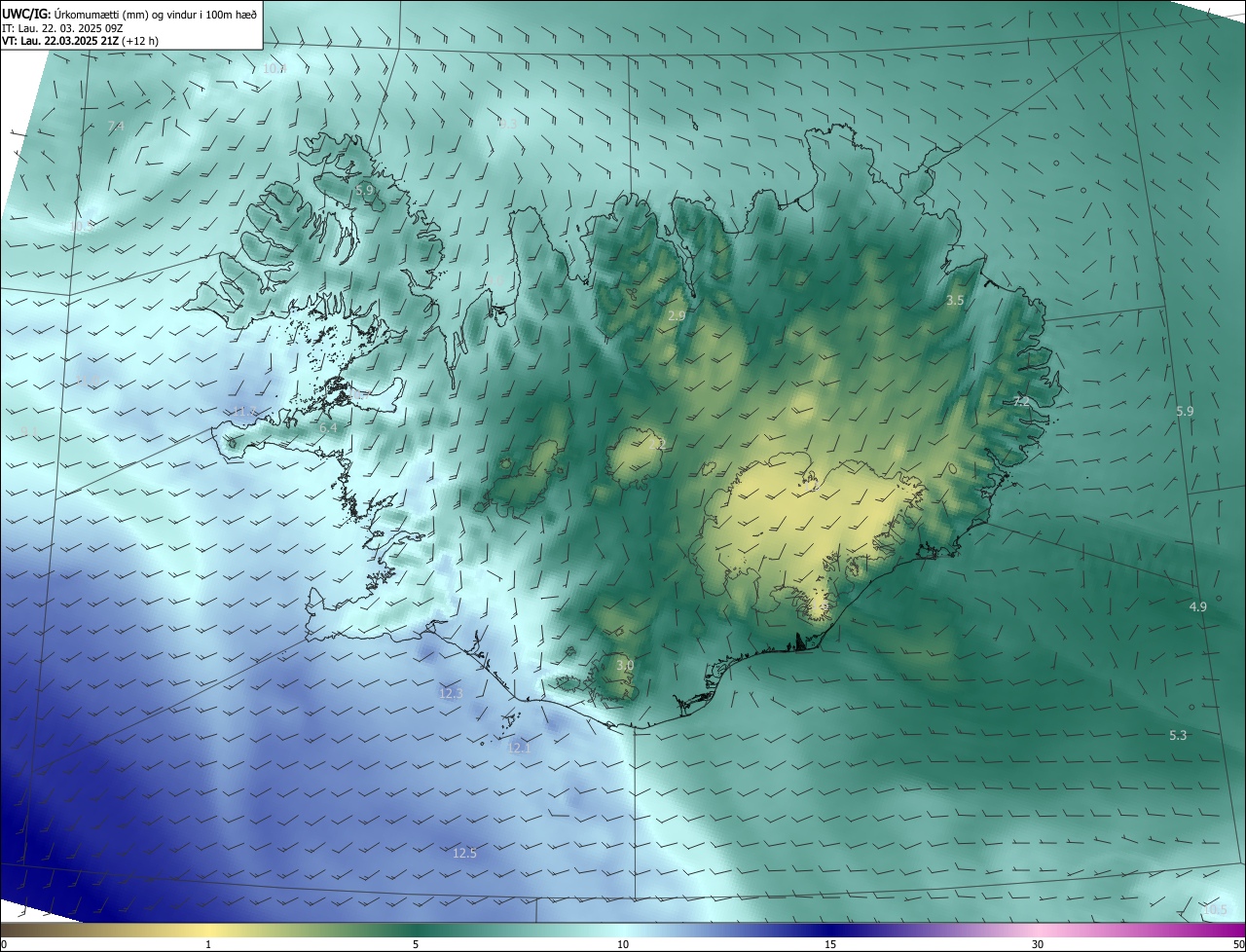This screenshot has width=1246, height=952.
Task: Click the map value 6.4
Action: click(329, 427)
